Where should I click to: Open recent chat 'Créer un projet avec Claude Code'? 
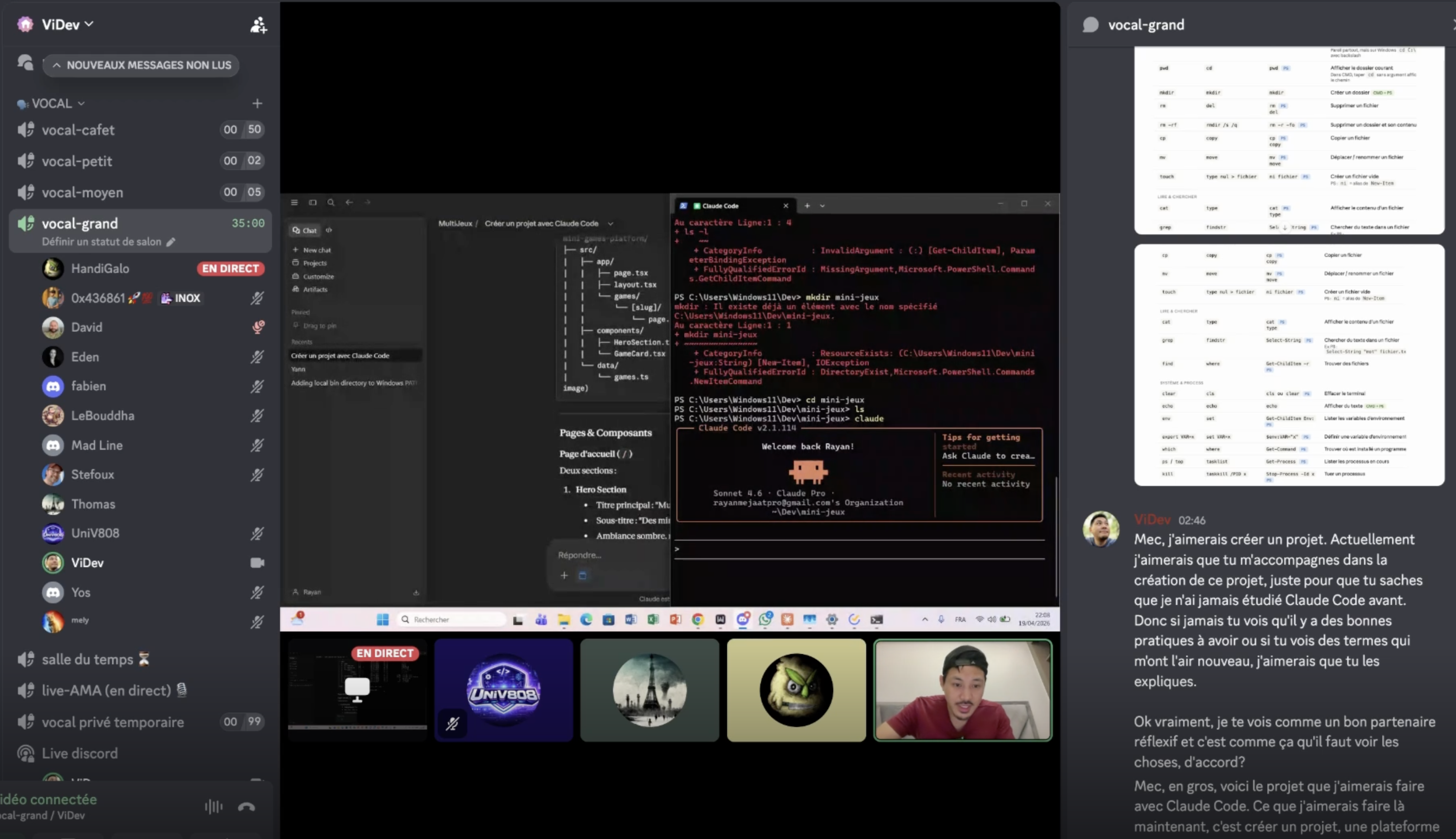click(355, 356)
